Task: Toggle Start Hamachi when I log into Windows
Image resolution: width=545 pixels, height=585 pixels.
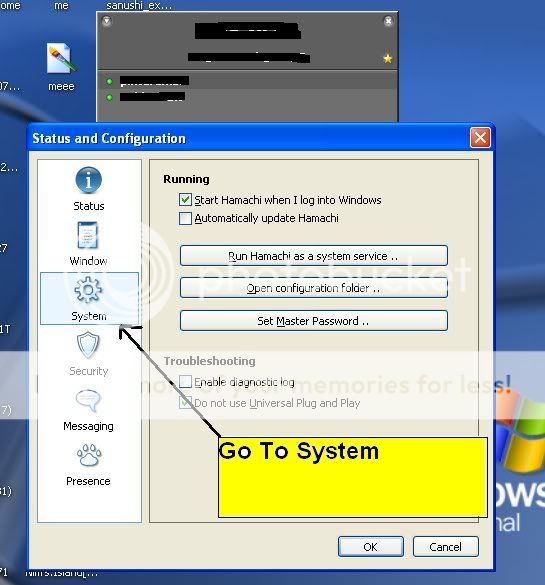Action: (x=185, y=200)
